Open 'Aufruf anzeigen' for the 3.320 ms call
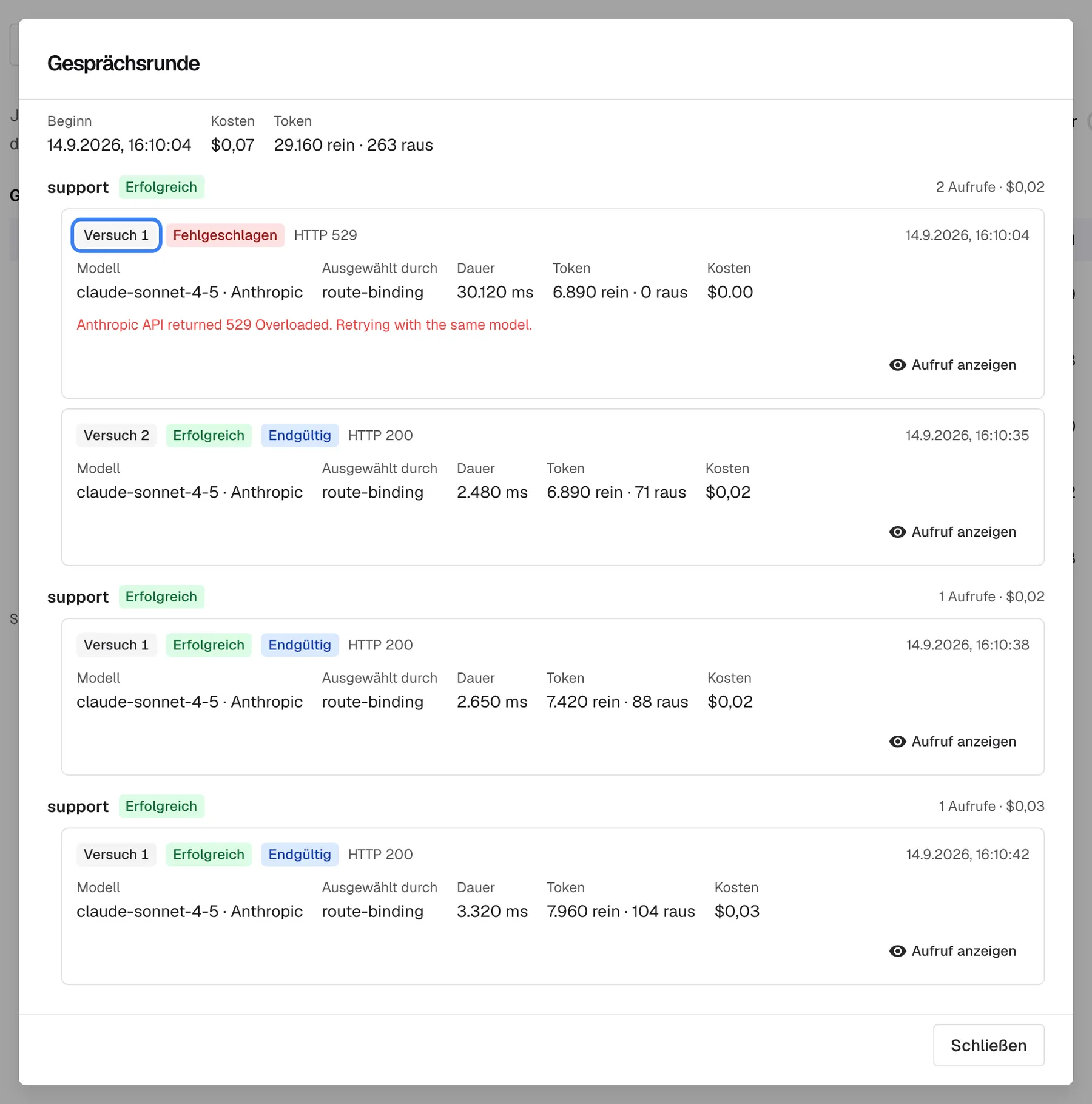Screen dimensions: 1092x1104 point(952,950)
